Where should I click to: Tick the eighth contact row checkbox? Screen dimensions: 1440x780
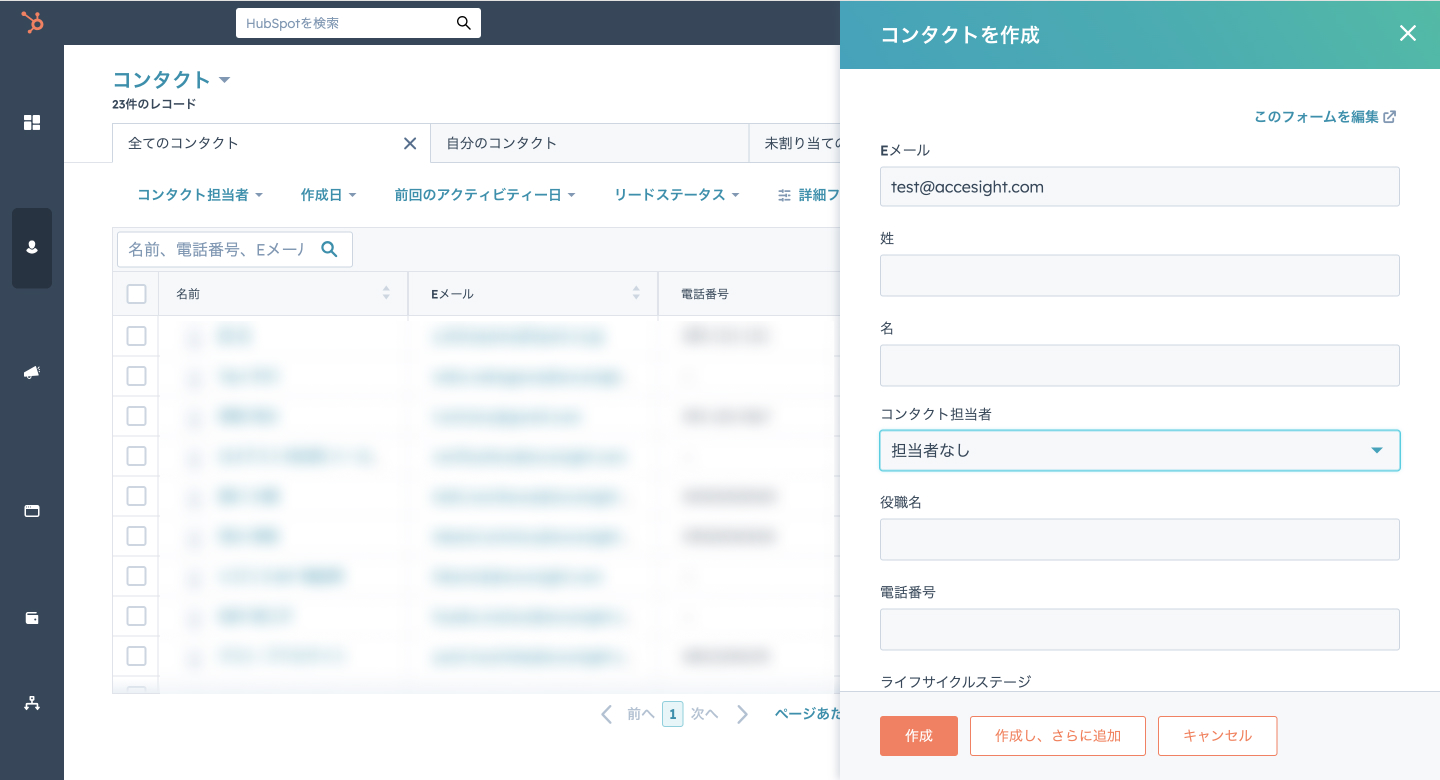pyautogui.click(x=136, y=616)
